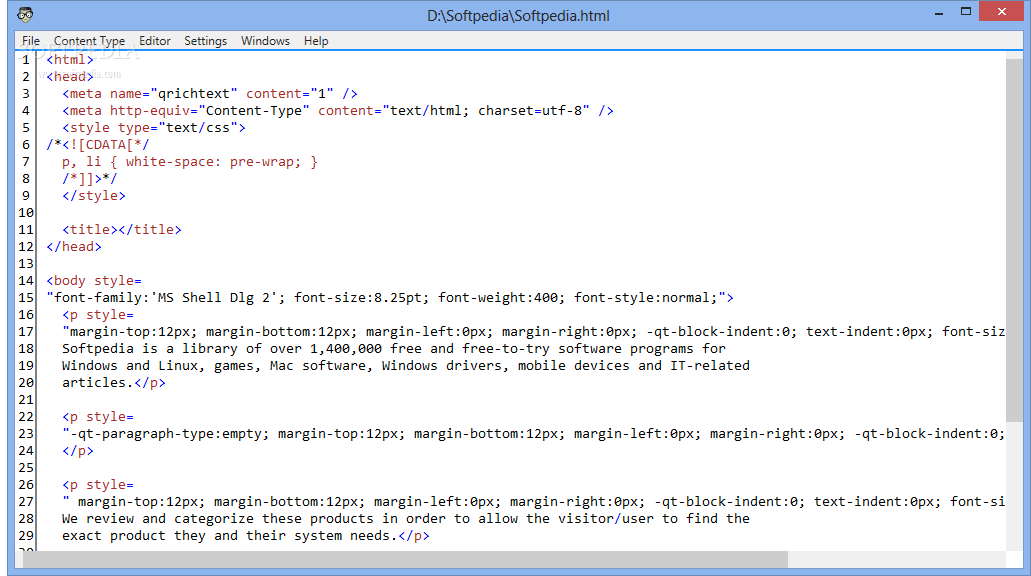Click the </style> closing tag
Screen dimensions: 1031x576
pos(93,196)
